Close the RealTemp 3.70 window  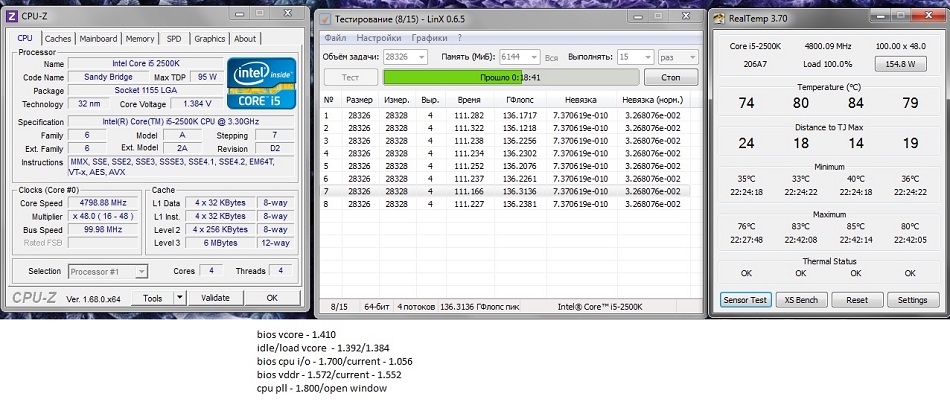[927, 15]
